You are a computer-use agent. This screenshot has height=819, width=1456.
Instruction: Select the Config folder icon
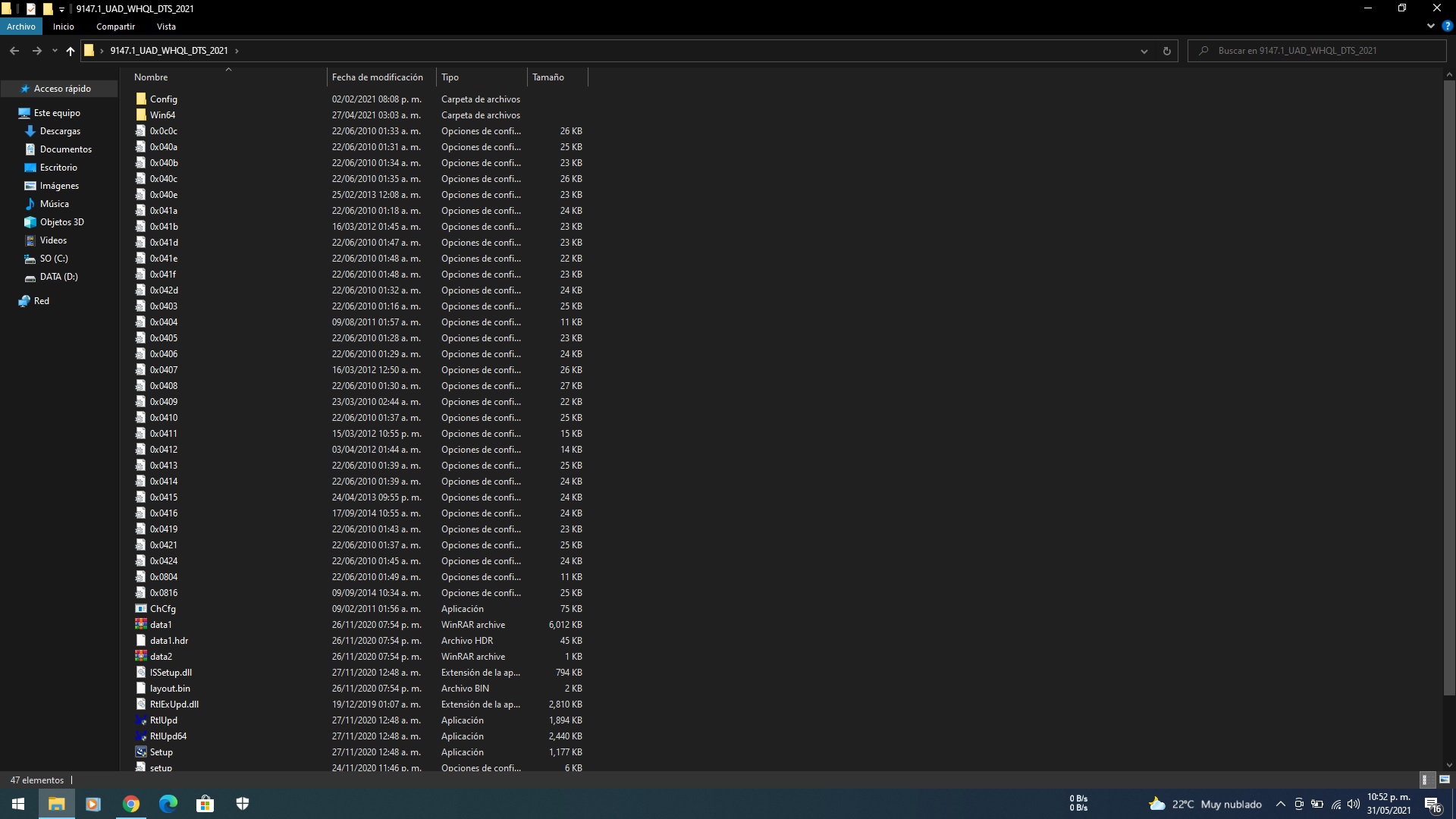coord(141,99)
